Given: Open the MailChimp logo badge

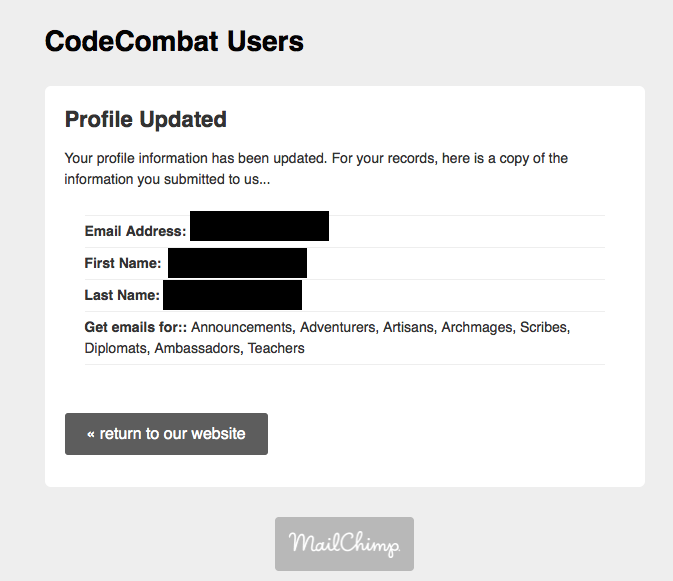Looking at the screenshot, I should pos(344,544).
